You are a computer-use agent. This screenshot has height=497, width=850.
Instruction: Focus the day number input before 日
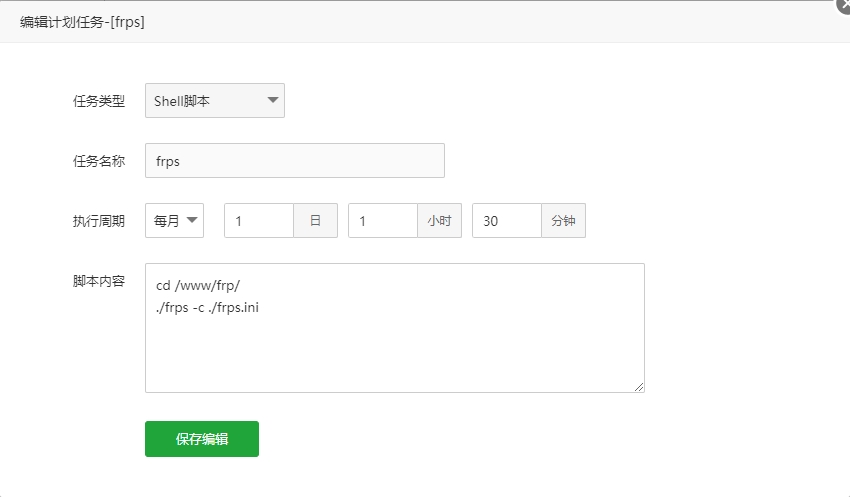(x=258, y=221)
